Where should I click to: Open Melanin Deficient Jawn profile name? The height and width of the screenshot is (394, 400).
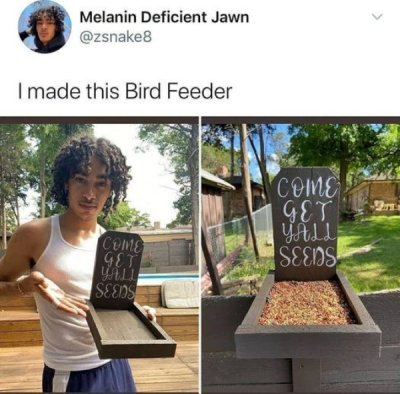[164, 17]
